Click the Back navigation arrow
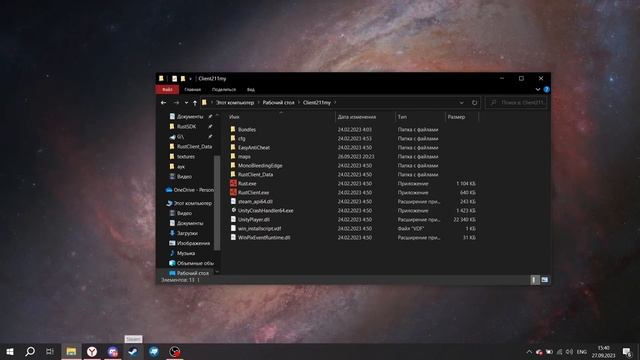 click(164, 102)
